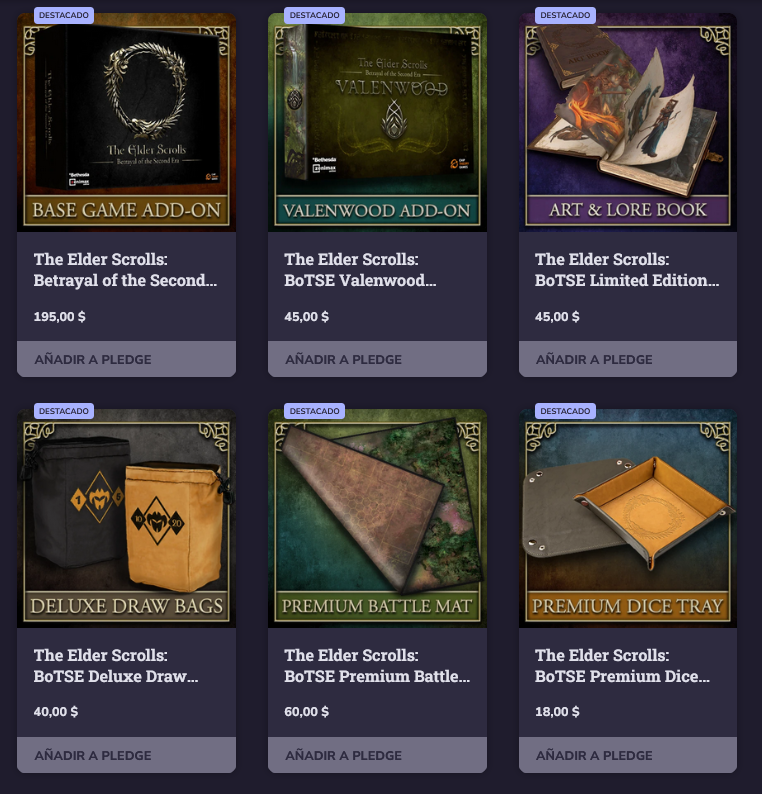The image size is (762, 794).
Task: Open the Valenwood Add-On product image
Action: coord(377,123)
